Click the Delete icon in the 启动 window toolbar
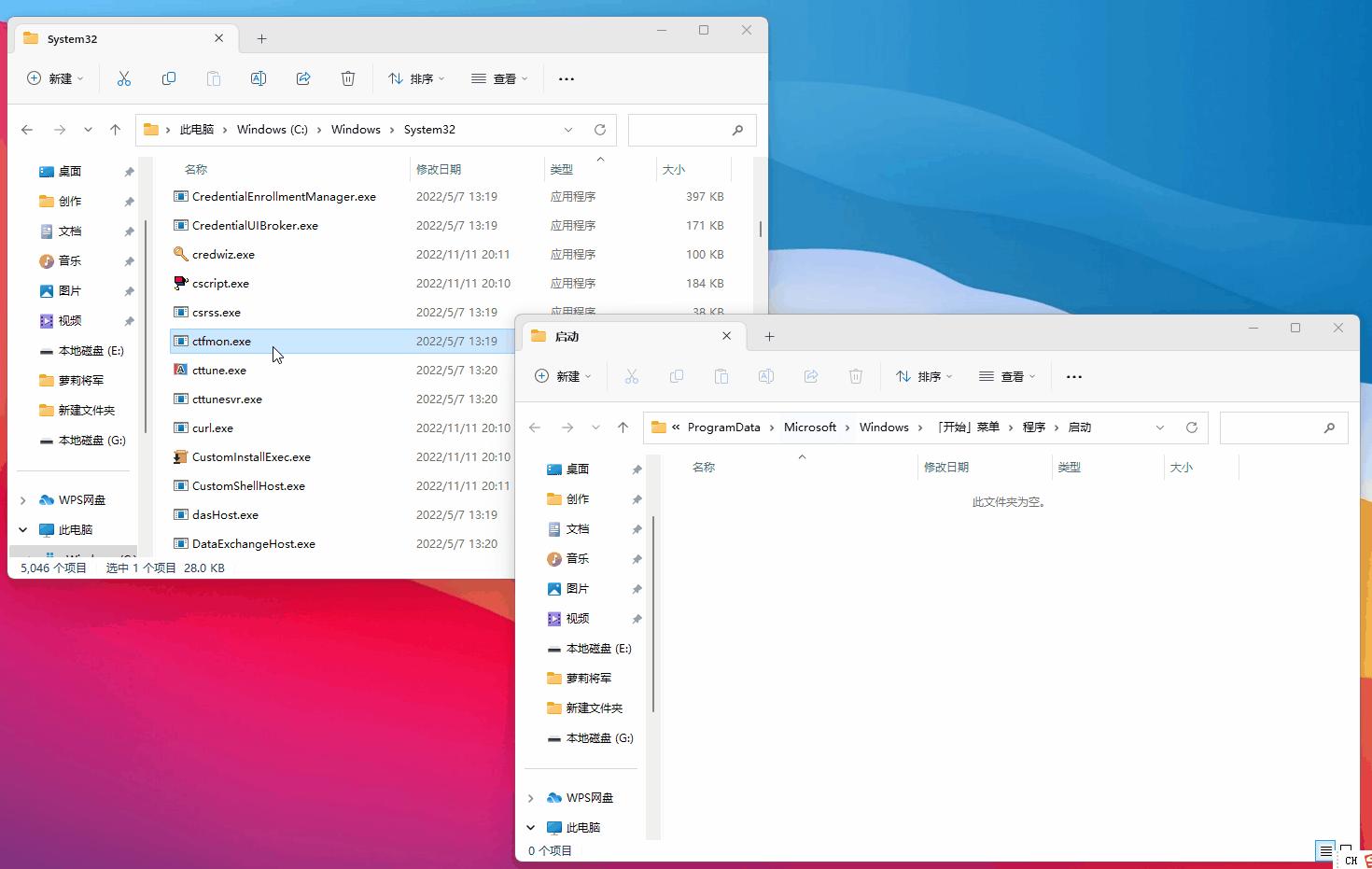Image resolution: width=1372 pixels, height=869 pixels. pos(856,376)
